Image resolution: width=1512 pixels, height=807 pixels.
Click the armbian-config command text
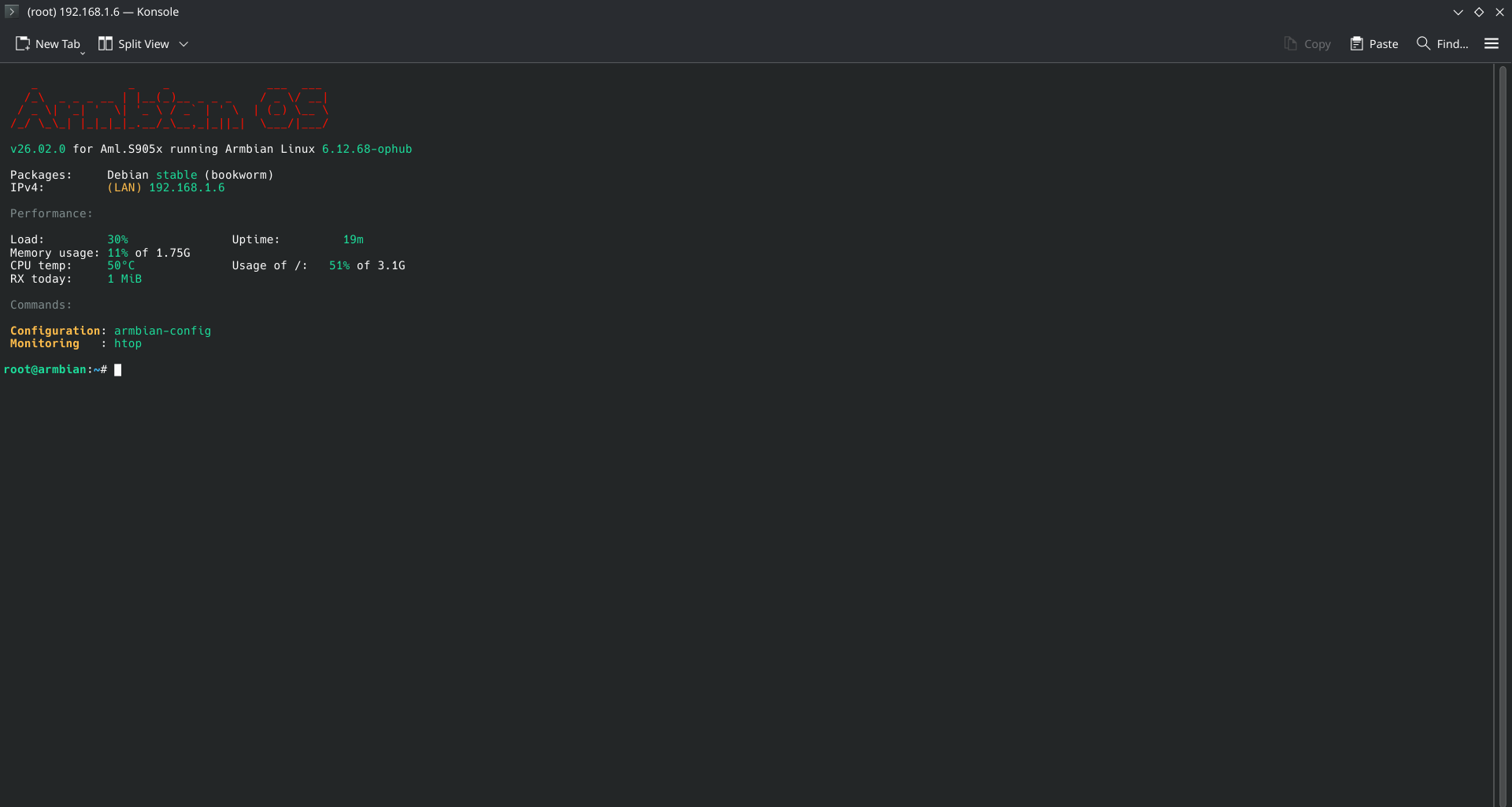tap(162, 331)
